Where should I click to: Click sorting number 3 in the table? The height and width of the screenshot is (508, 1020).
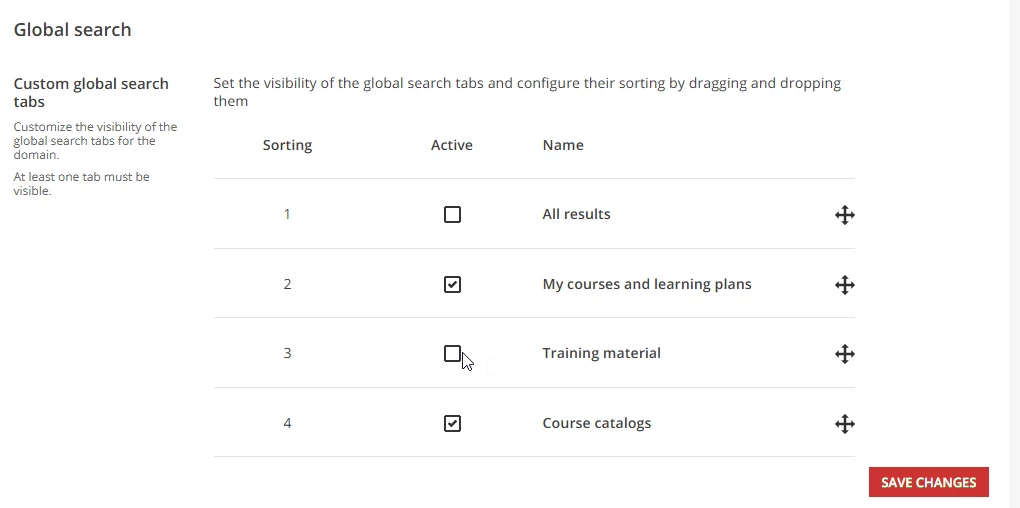287,353
